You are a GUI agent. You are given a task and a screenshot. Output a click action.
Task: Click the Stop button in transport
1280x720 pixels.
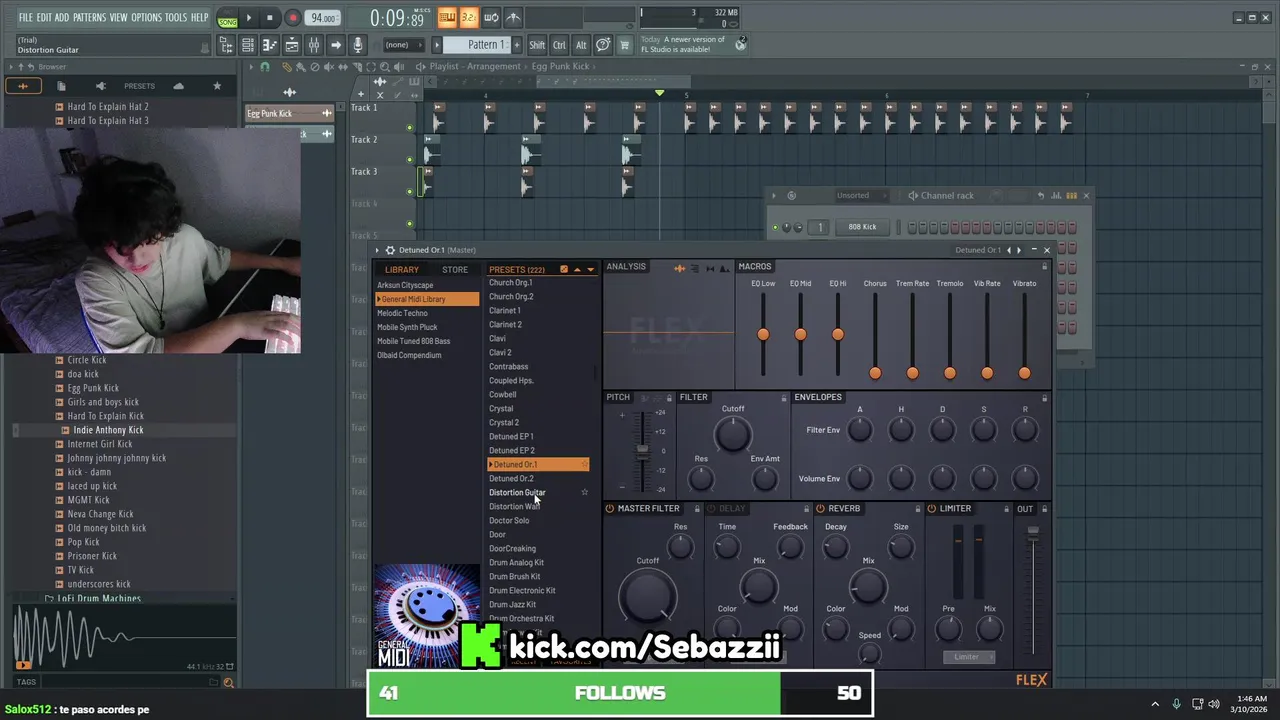(269, 18)
